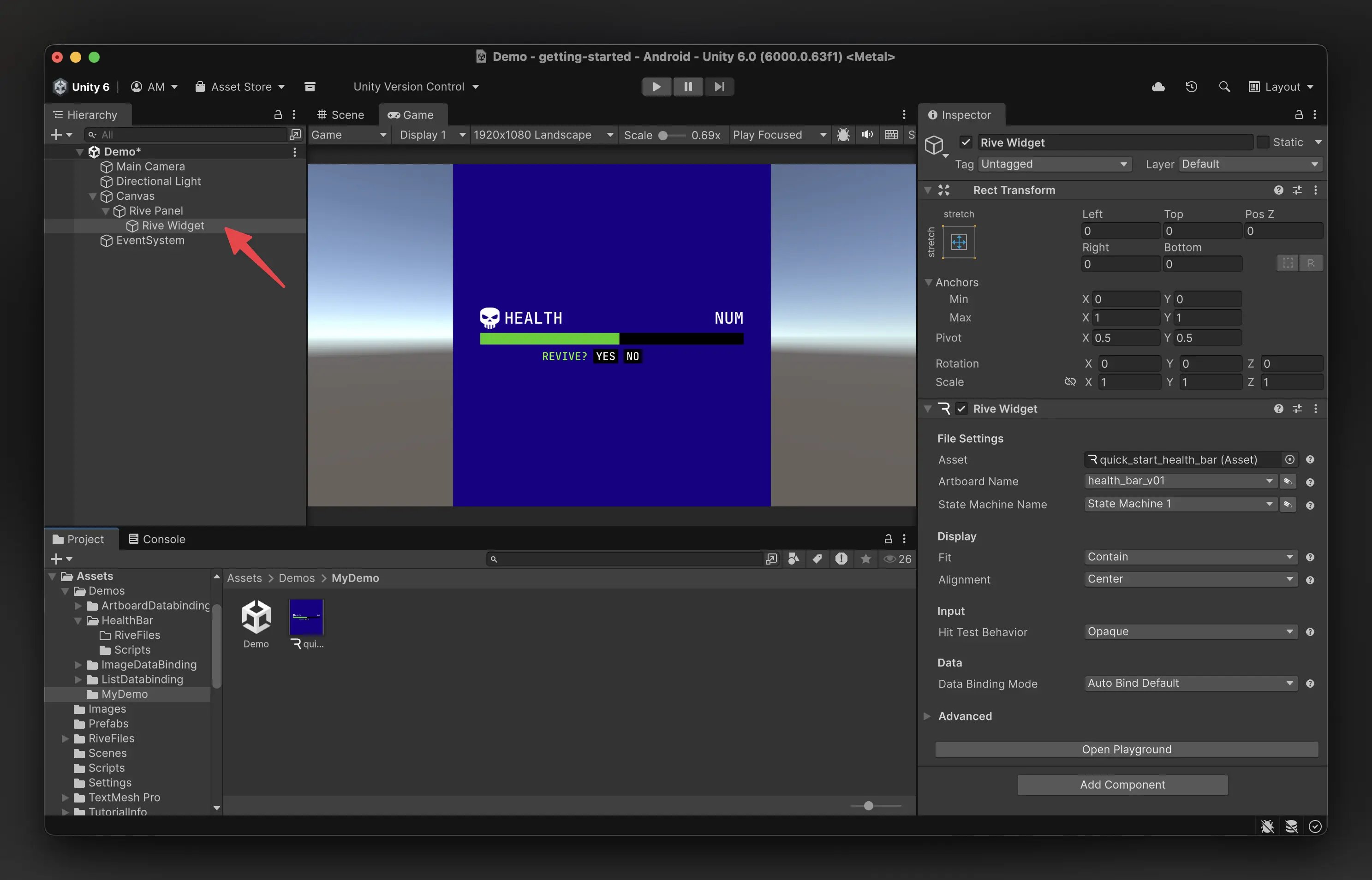Open Unity Version Control dropdown

point(416,87)
